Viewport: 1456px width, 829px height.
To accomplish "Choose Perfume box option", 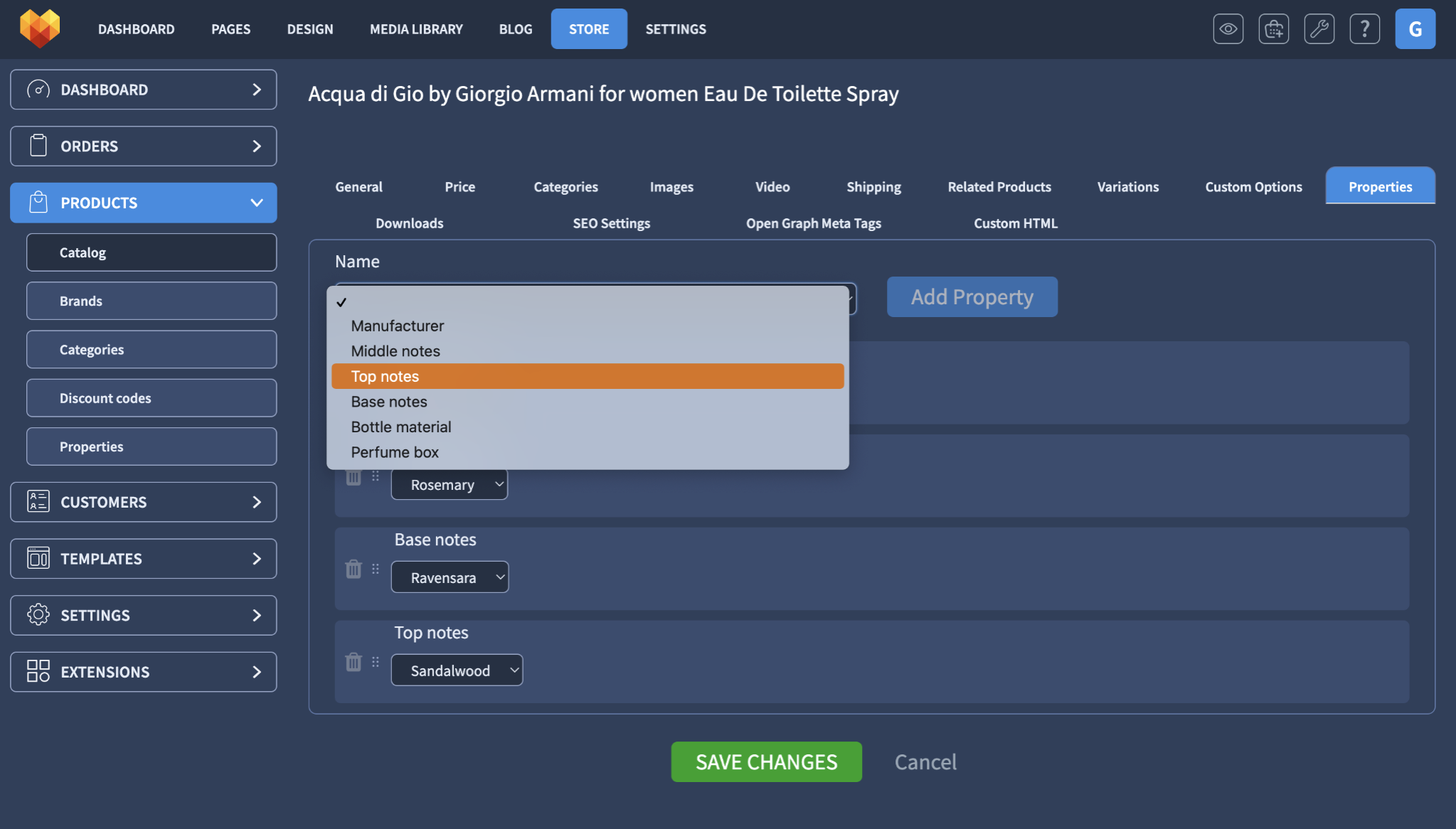I will point(588,452).
